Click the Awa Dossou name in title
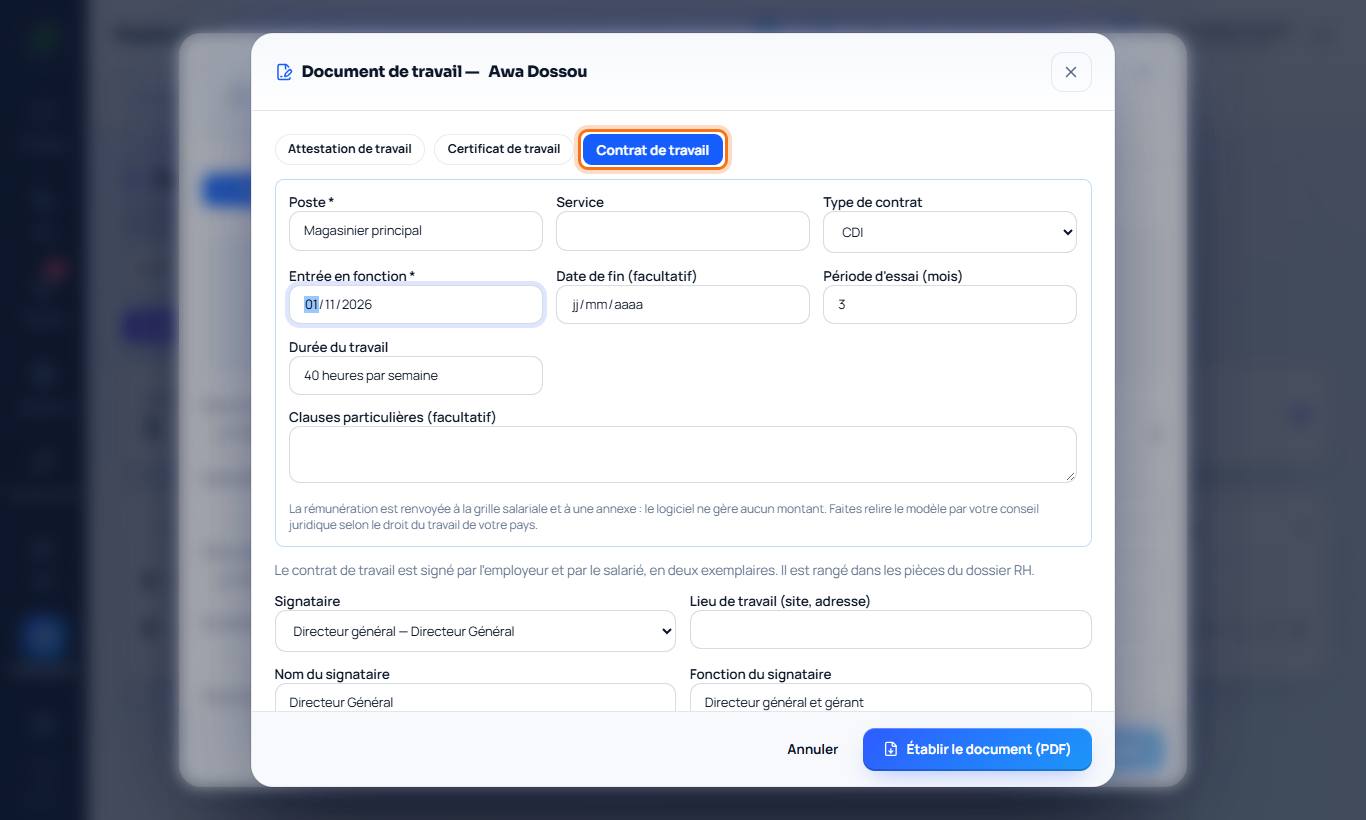Screen dimensions: 1366x820 (x=538, y=72)
